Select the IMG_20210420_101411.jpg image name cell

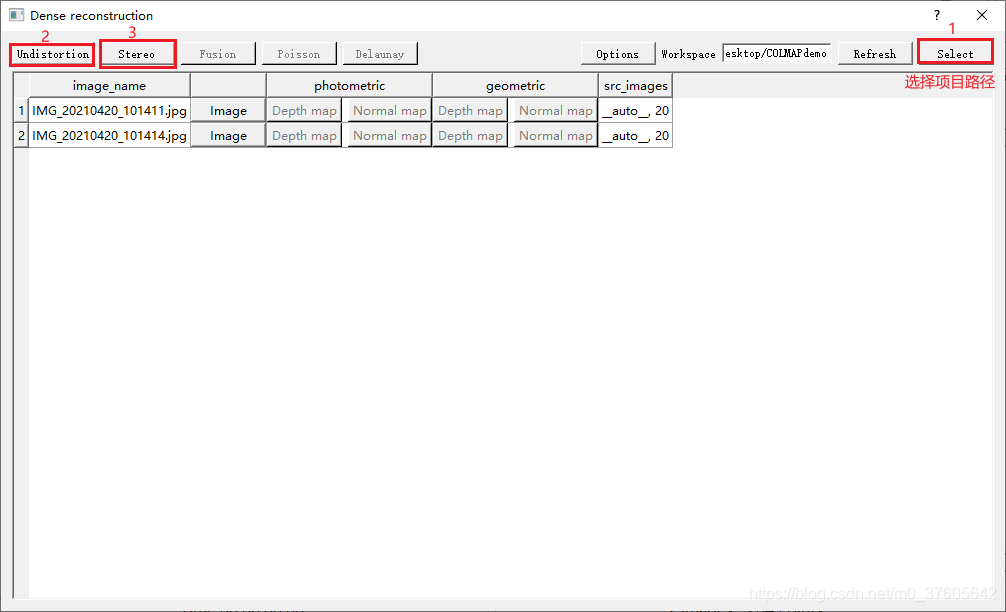pyautogui.click(x=108, y=110)
